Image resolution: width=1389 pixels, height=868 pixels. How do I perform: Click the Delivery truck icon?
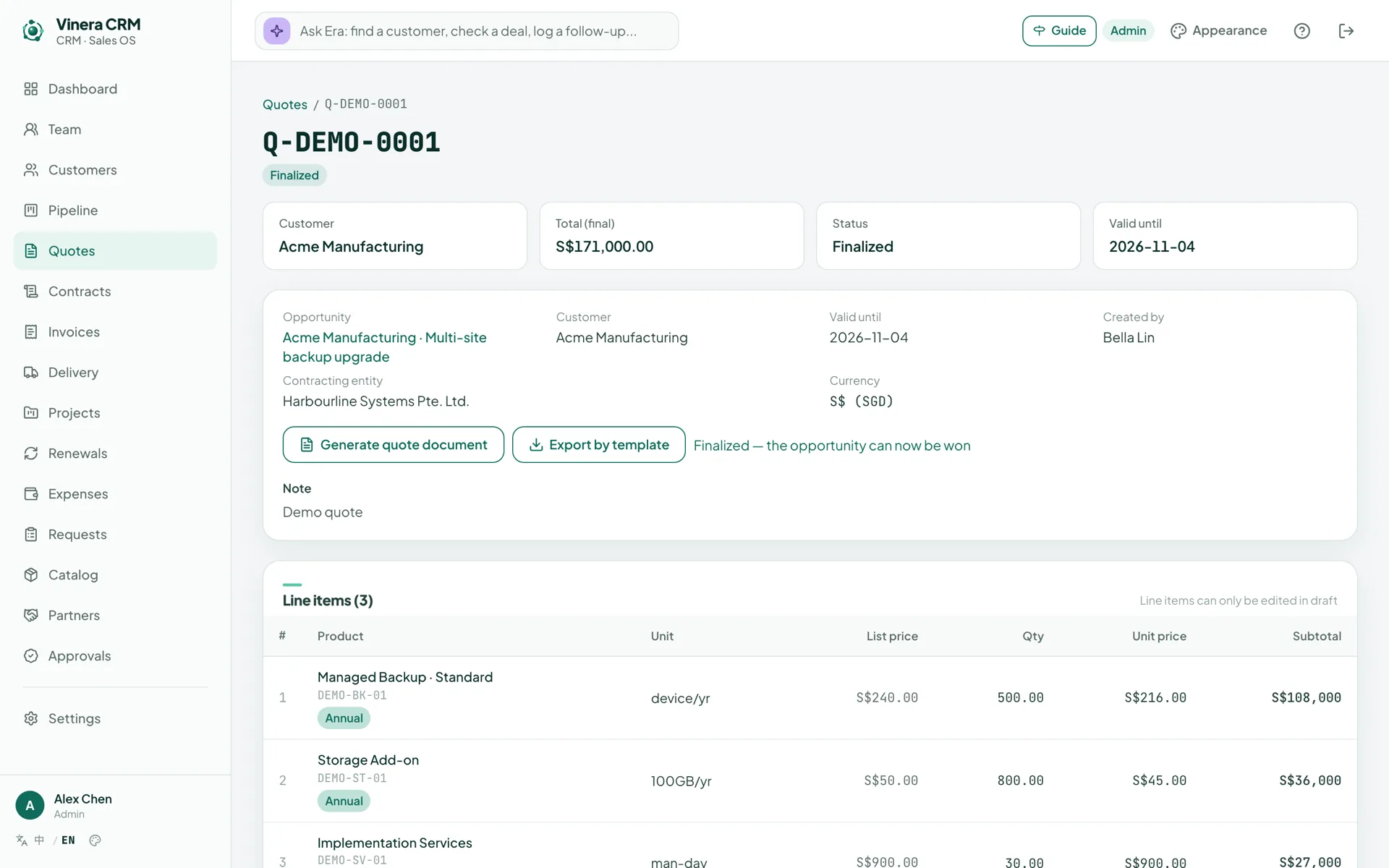tap(31, 373)
